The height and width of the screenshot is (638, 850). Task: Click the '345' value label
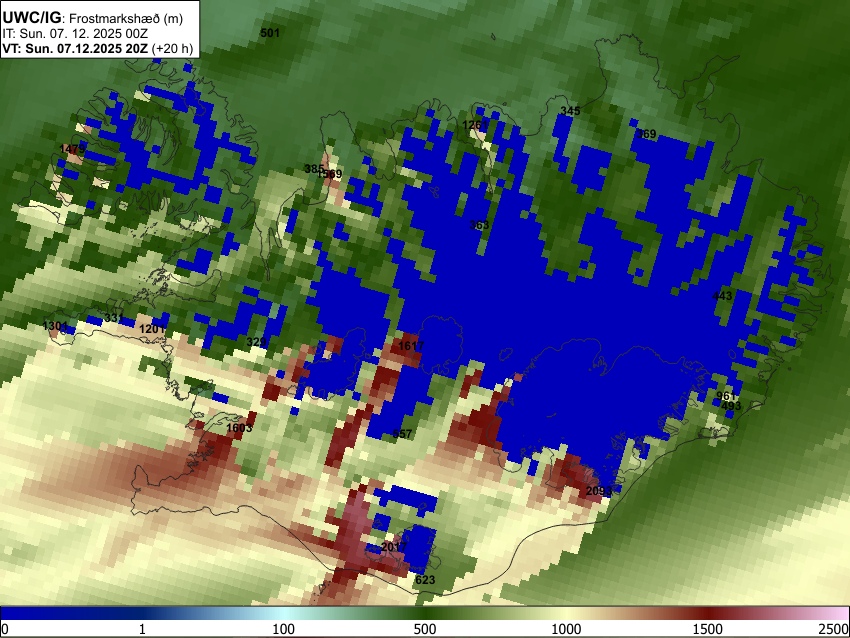pos(570,111)
